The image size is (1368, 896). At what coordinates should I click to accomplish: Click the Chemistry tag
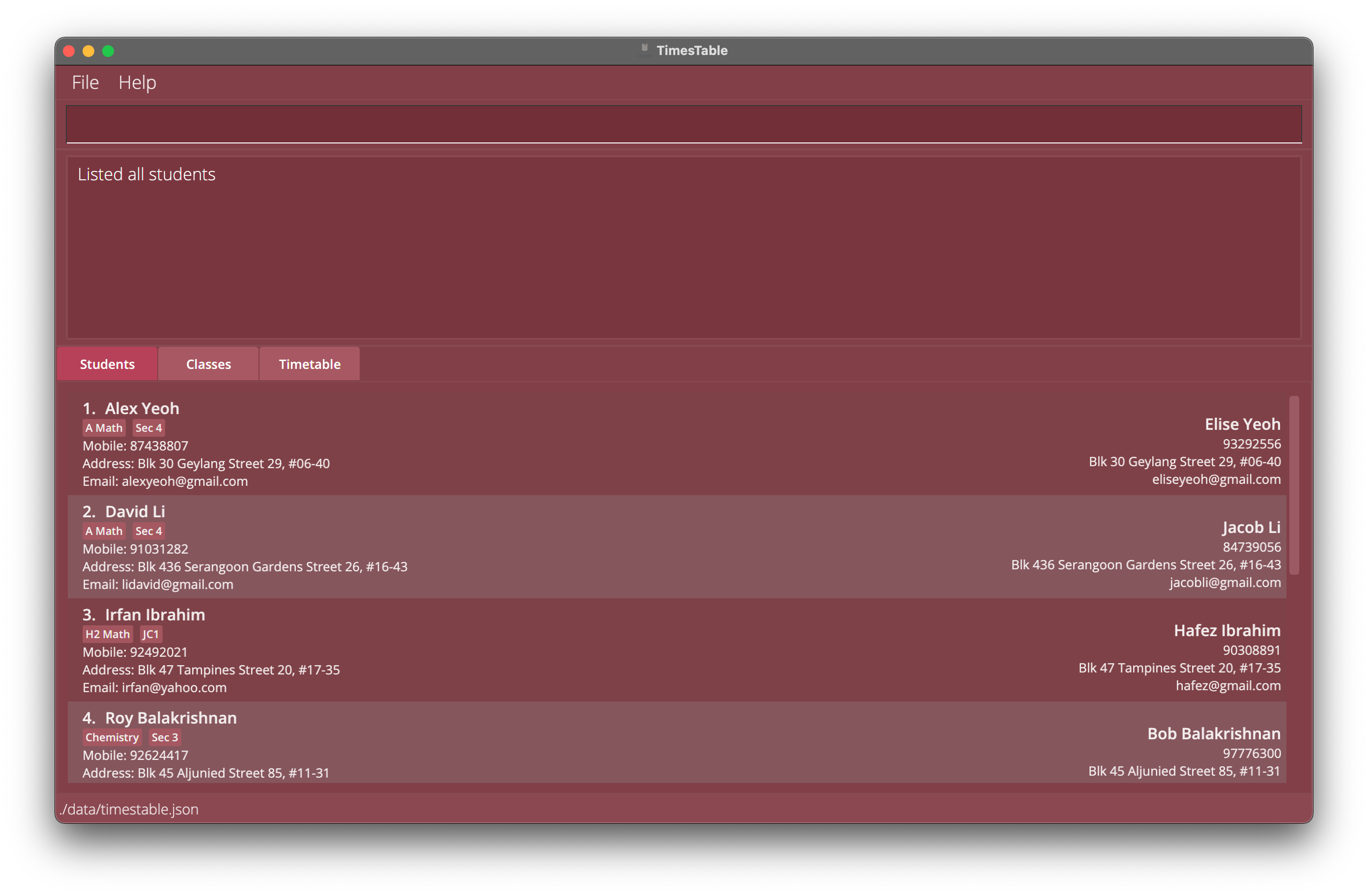[112, 737]
